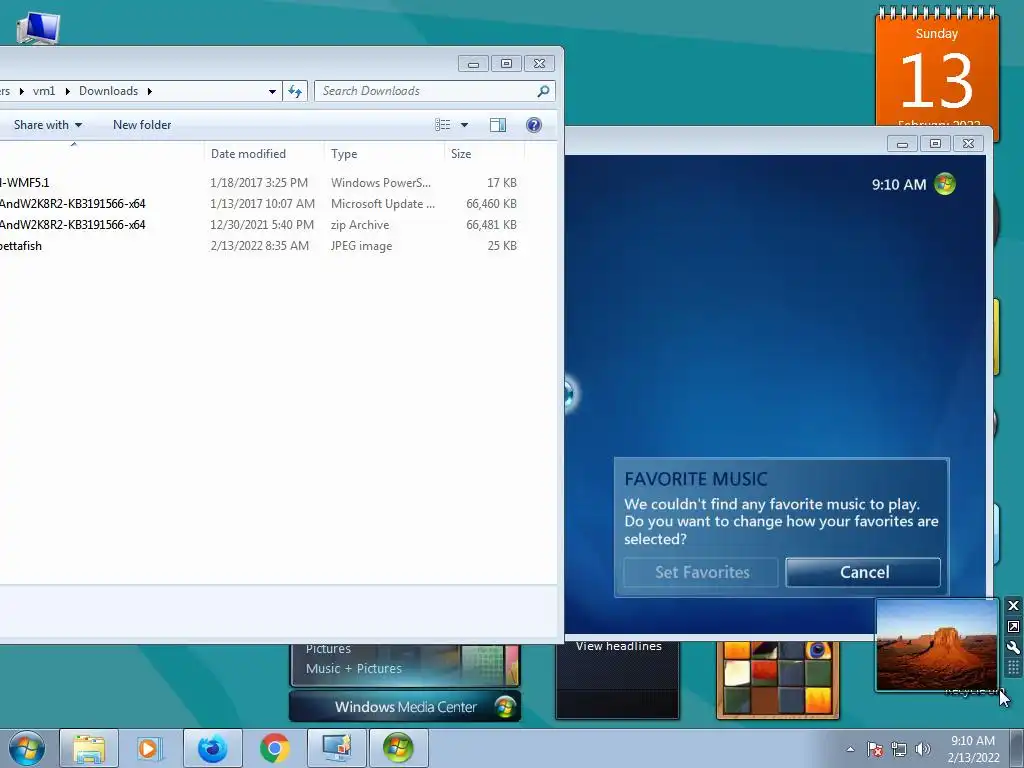
Task: Expand the arrow after vm1 breadcrumb
Action: pos(67,91)
